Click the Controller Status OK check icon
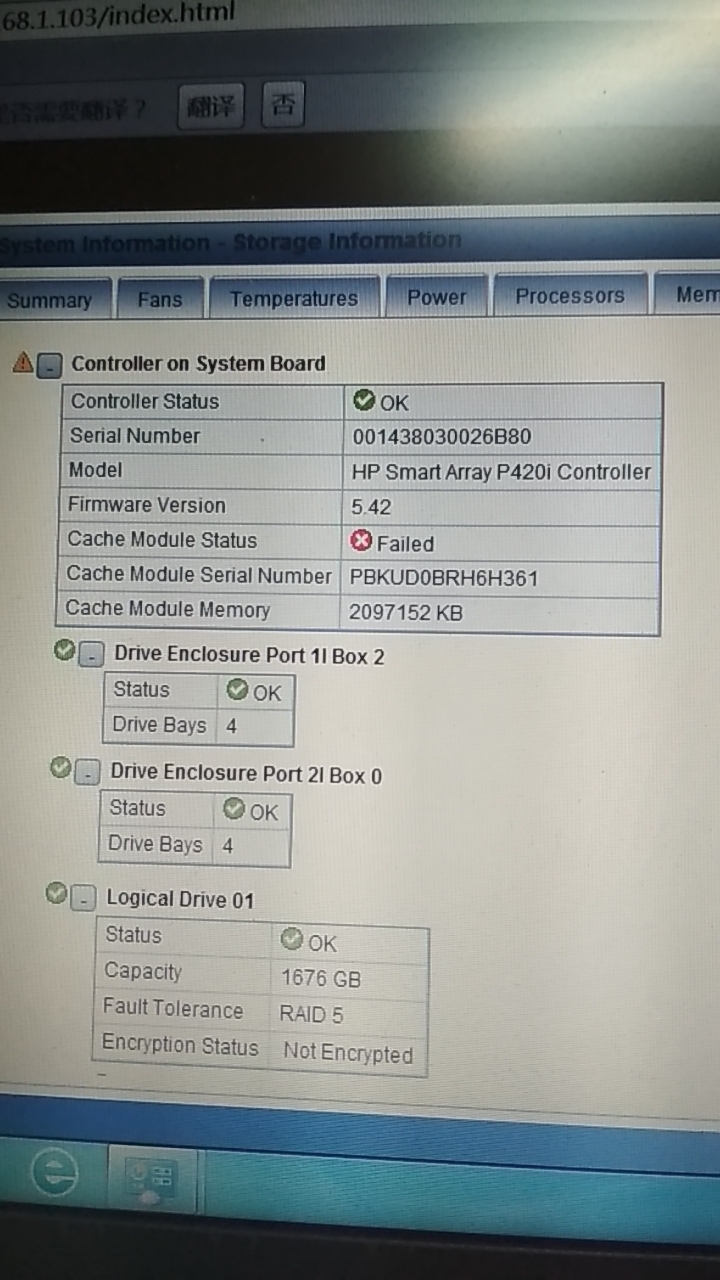 364,401
